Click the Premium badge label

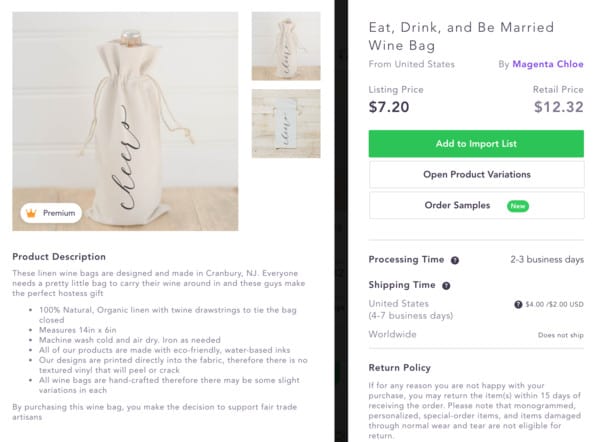(59, 213)
